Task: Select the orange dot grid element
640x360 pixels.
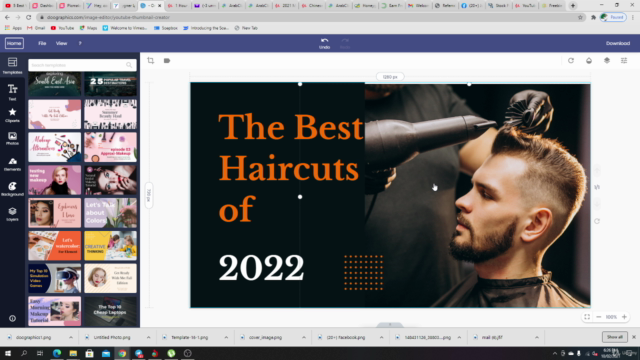Action: pyautogui.click(x=363, y=273)
